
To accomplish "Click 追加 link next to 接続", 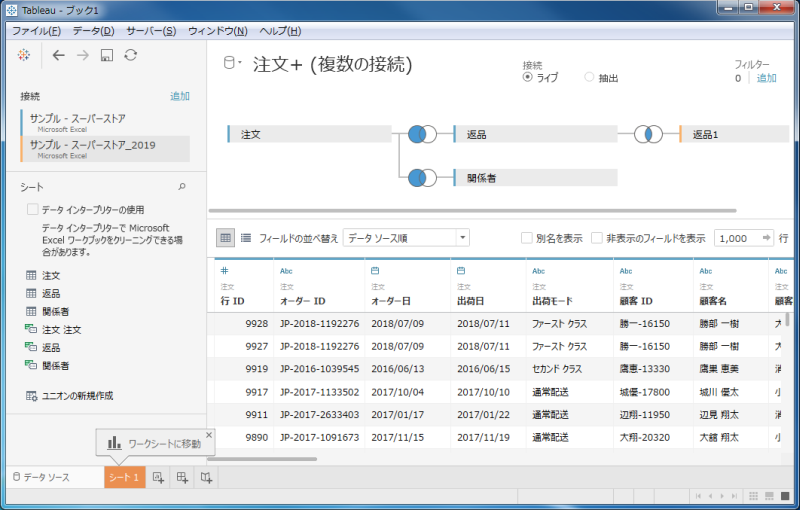I will tap(180, 96).
